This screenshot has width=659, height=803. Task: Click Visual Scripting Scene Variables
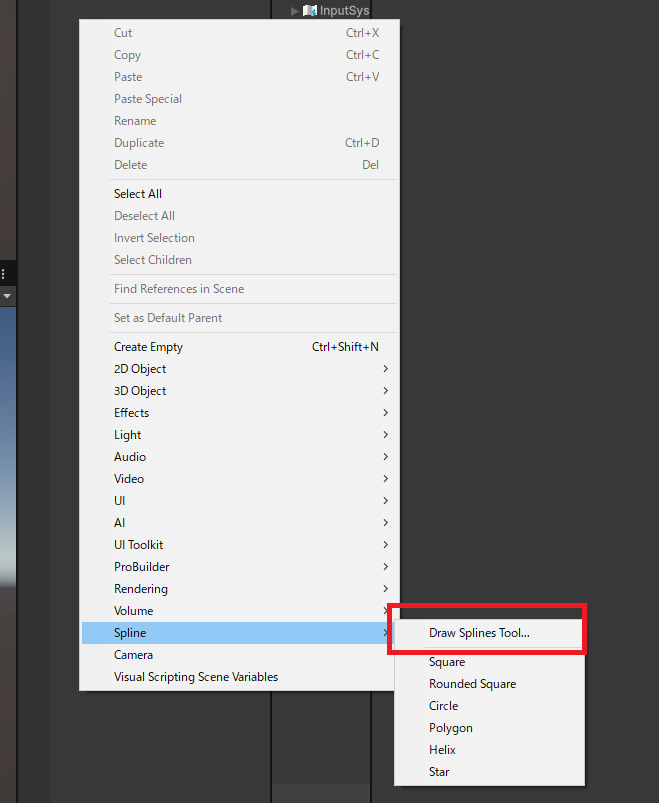pos(196,677)
